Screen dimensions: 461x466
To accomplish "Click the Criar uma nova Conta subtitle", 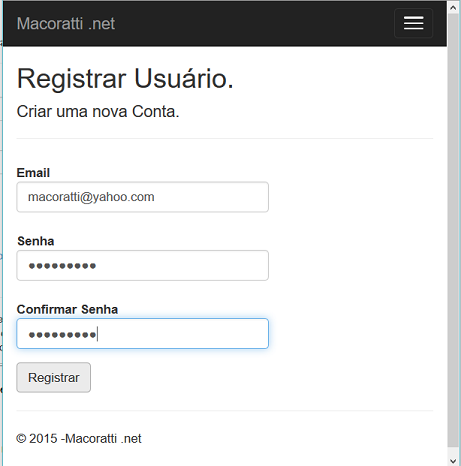I will (98, 111).
